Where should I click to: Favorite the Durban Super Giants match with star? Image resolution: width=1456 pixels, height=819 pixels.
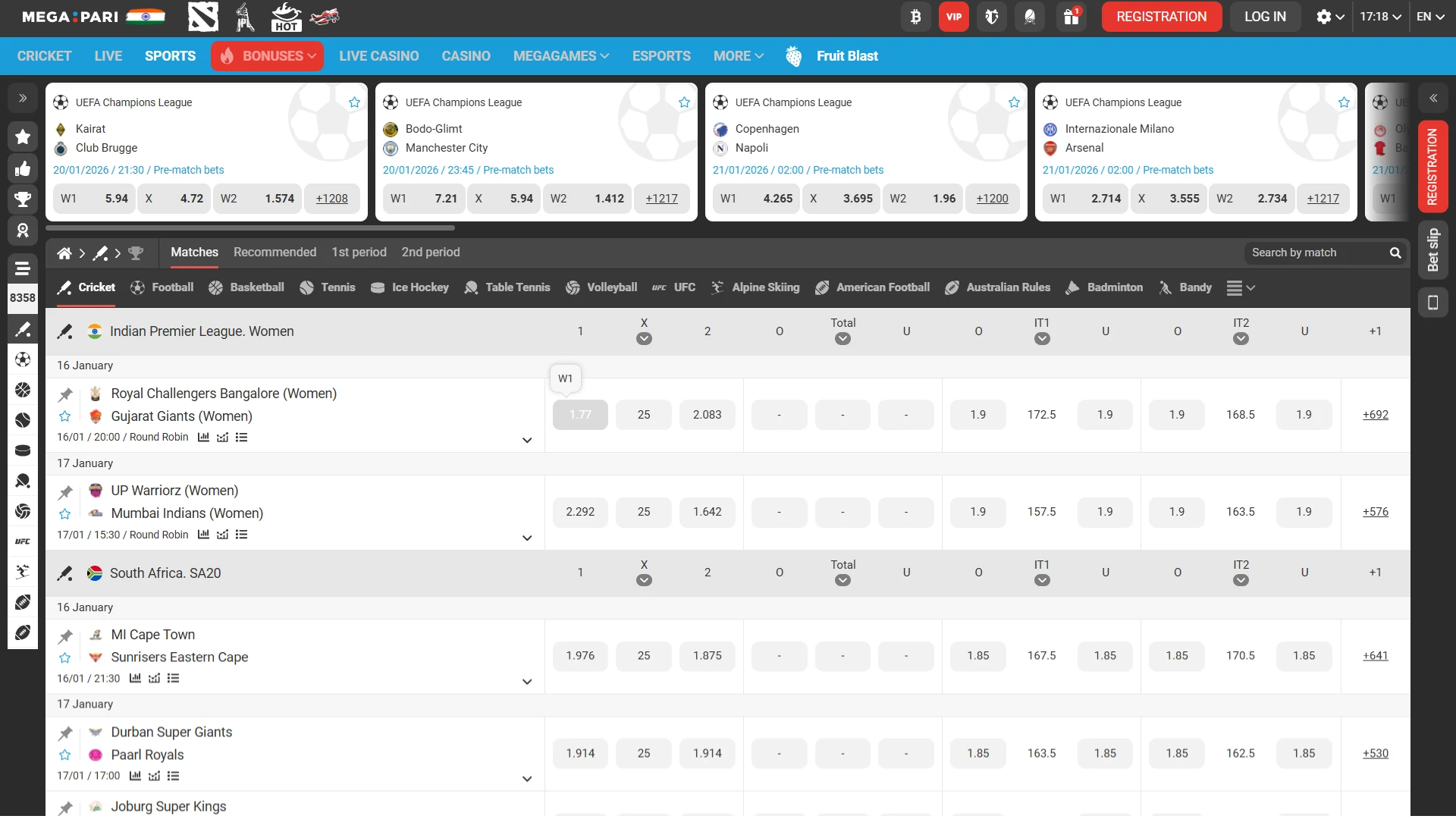point(64,755)
